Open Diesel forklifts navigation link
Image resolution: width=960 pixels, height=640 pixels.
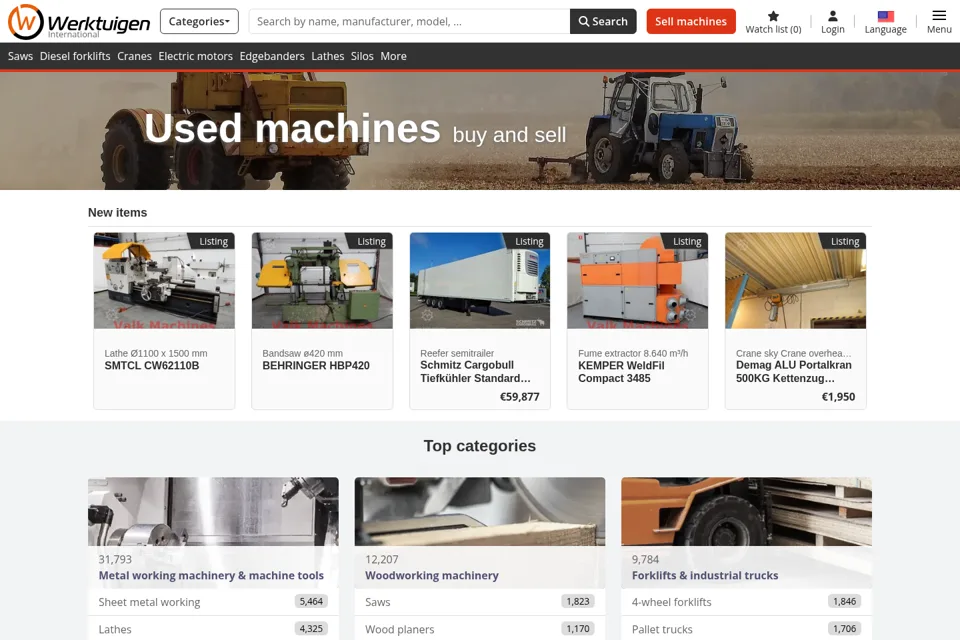75,56
